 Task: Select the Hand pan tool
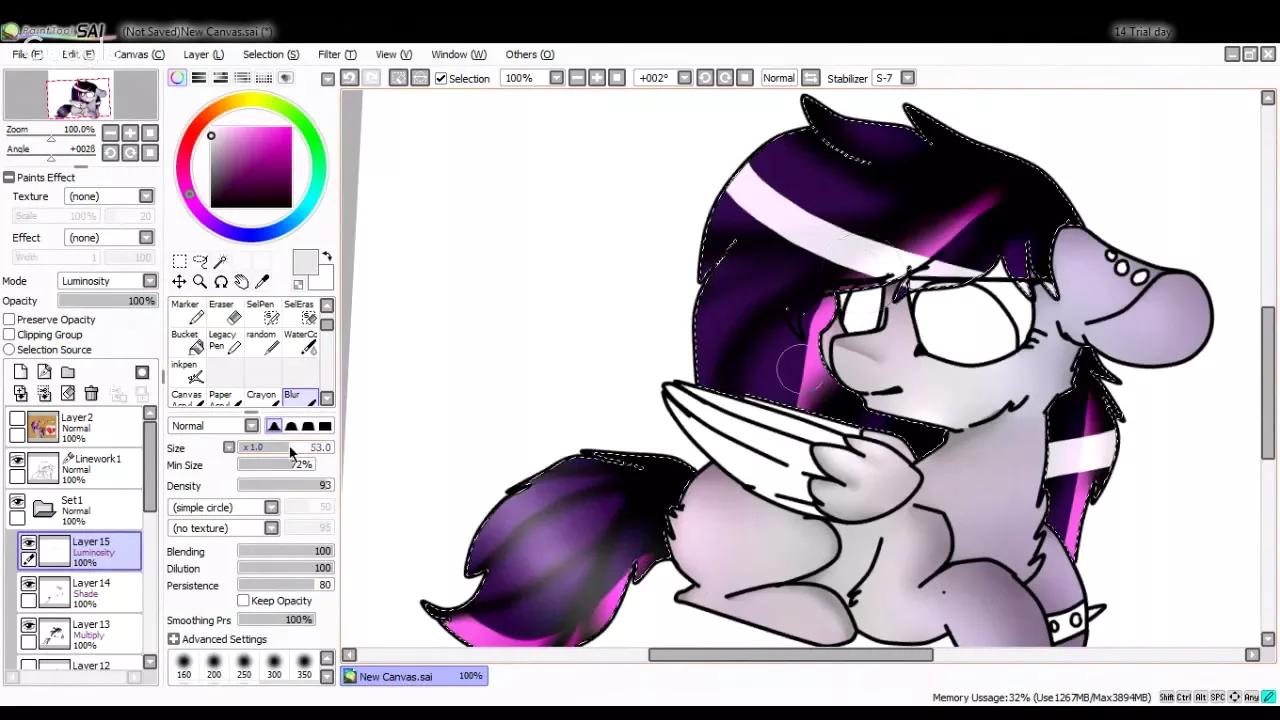tap(242, 282)
